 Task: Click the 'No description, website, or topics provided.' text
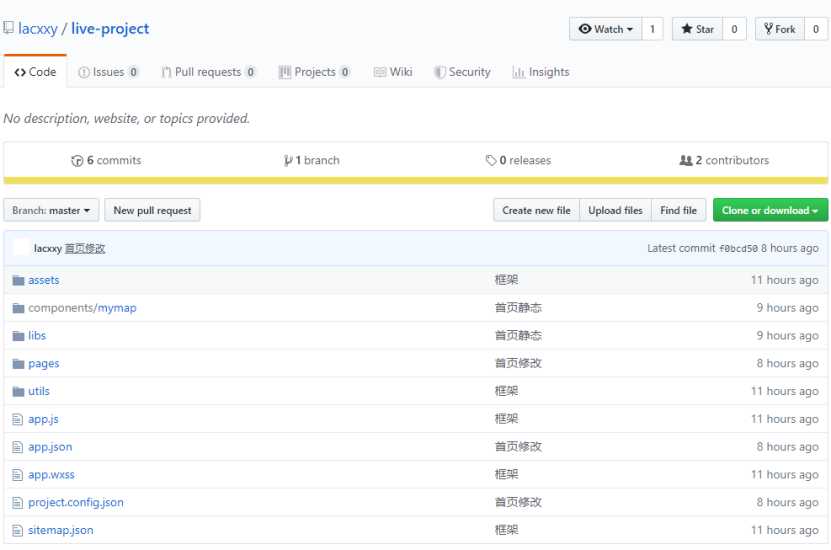click(x=126, y=119)
